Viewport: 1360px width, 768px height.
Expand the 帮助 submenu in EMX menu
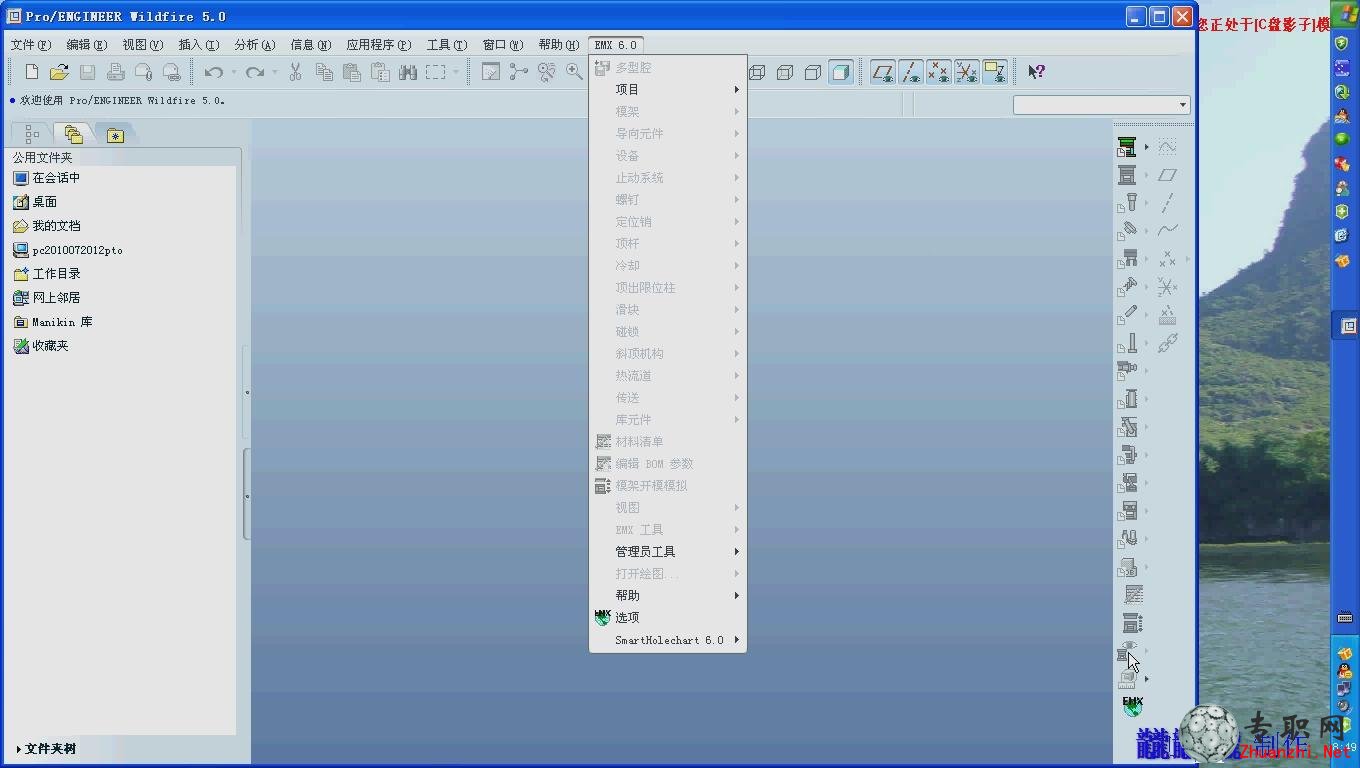668,596
